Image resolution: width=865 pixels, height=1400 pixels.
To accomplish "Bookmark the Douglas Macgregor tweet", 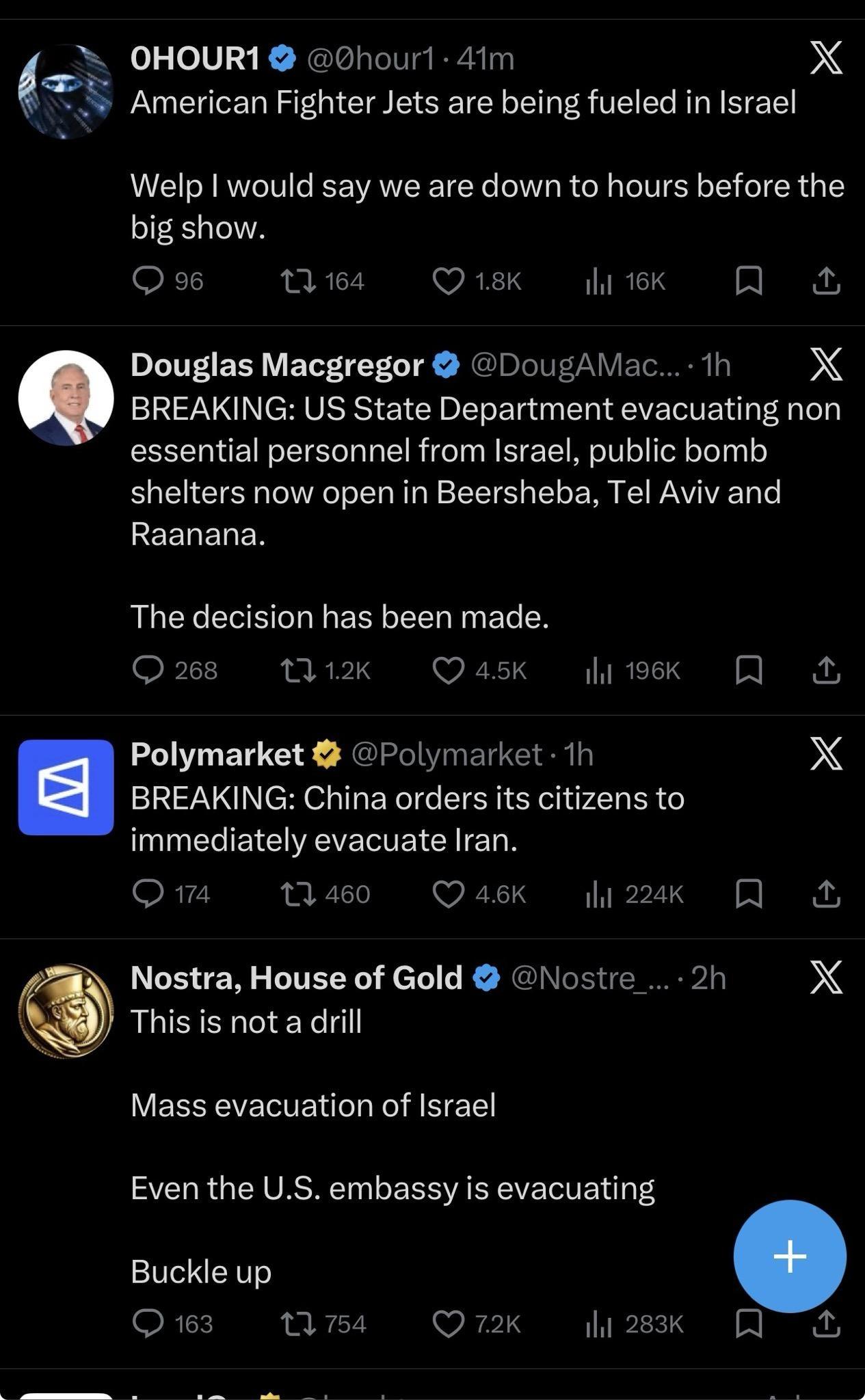I will pos(748,670).
